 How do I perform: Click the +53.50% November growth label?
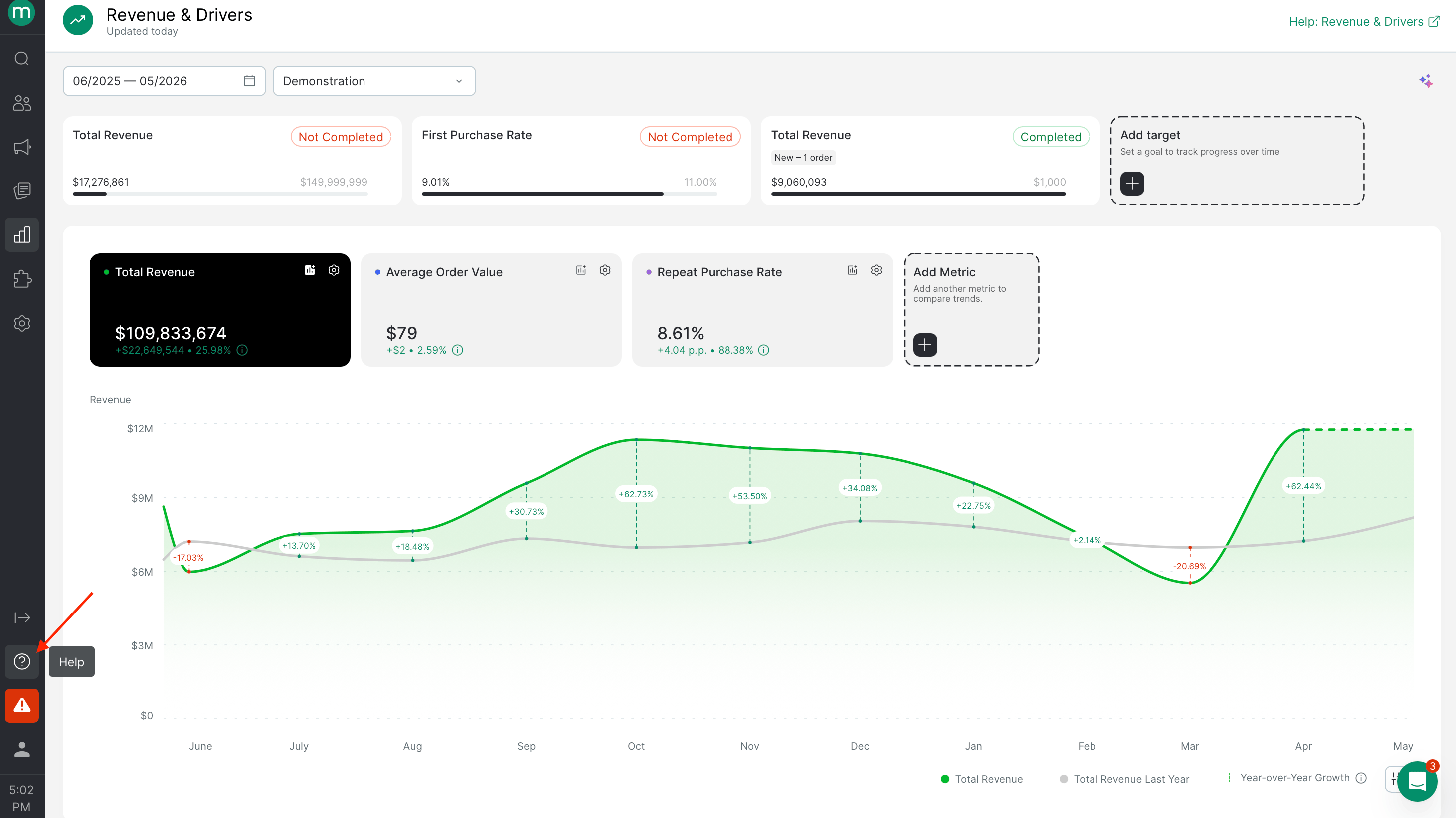point(749,496)
